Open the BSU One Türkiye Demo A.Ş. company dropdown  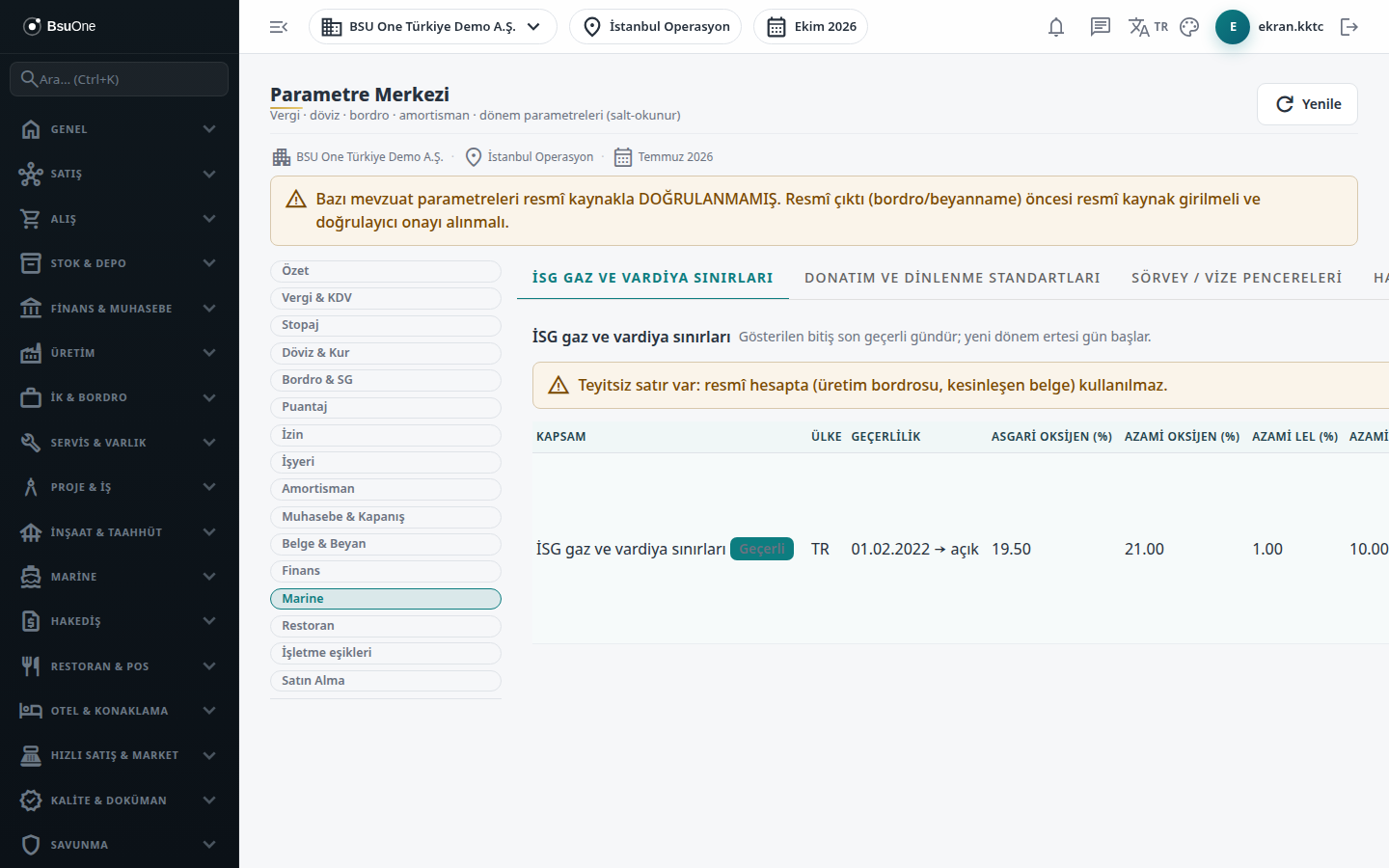433,27
